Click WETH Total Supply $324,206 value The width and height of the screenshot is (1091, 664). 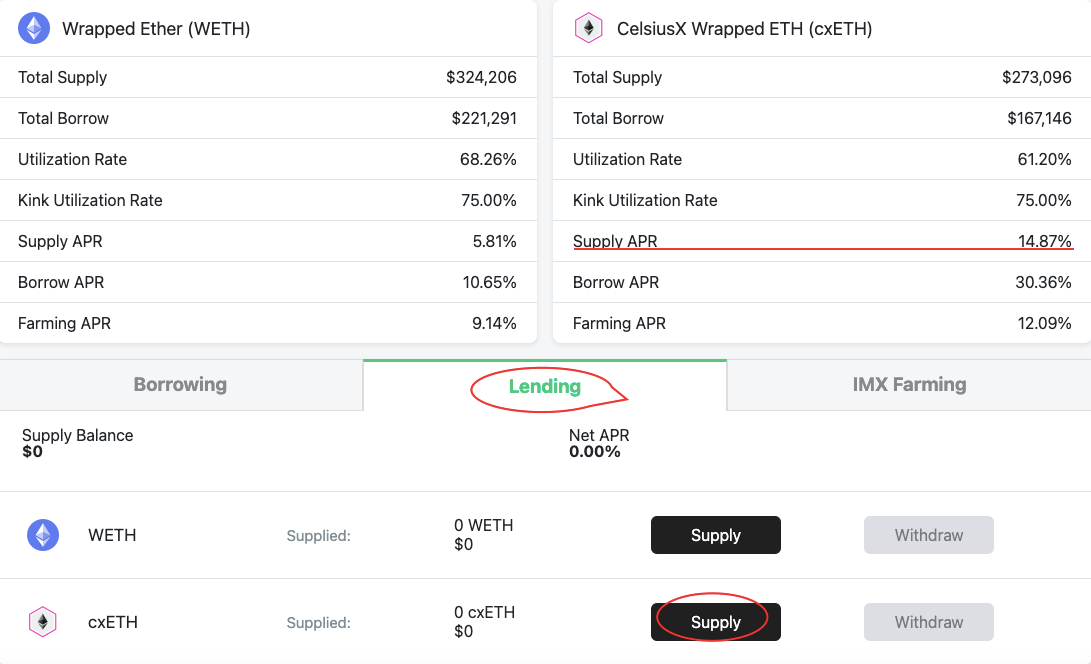coord(481,77)
